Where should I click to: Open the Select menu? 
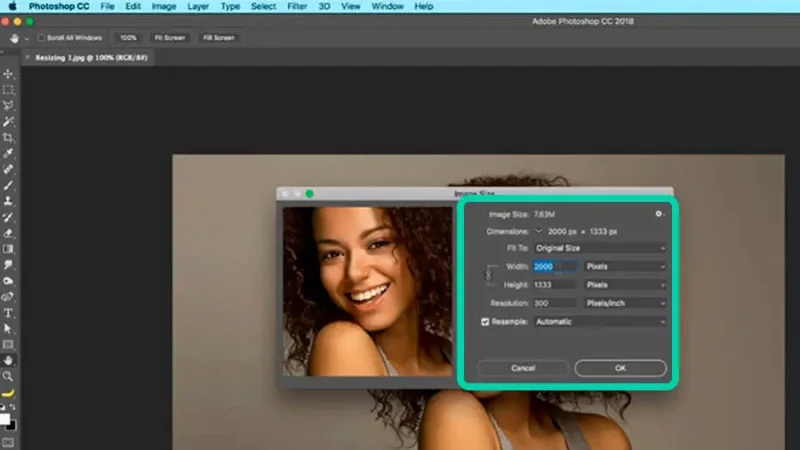tap(263, 6)
